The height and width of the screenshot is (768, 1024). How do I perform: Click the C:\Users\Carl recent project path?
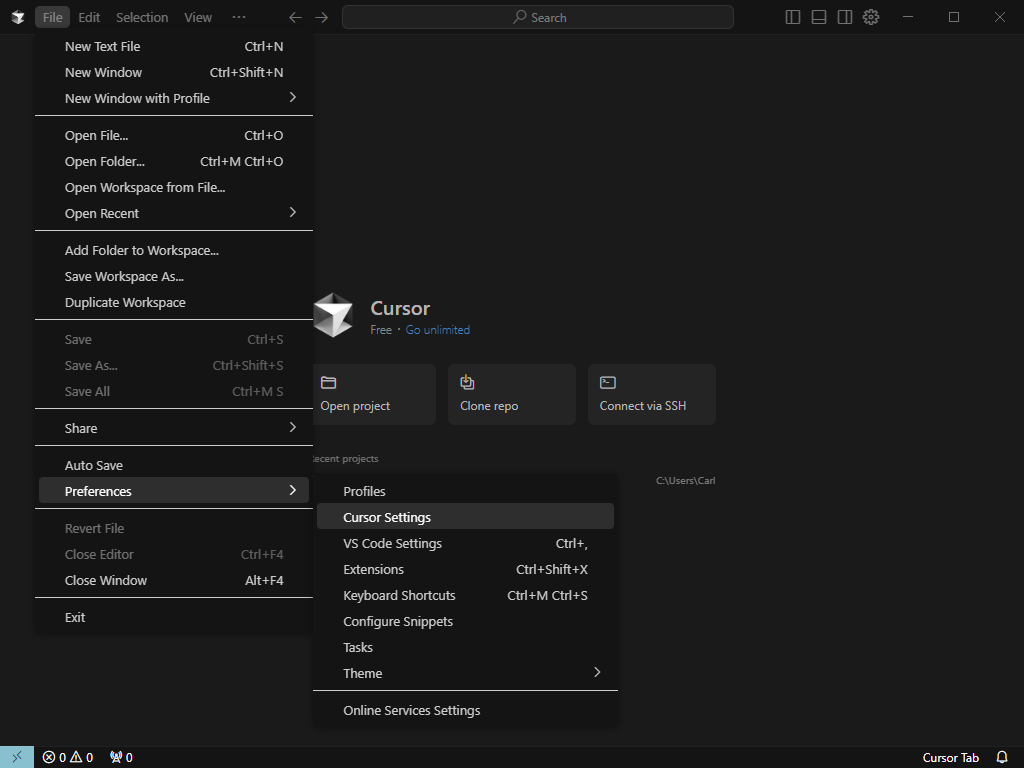(685, 481)
